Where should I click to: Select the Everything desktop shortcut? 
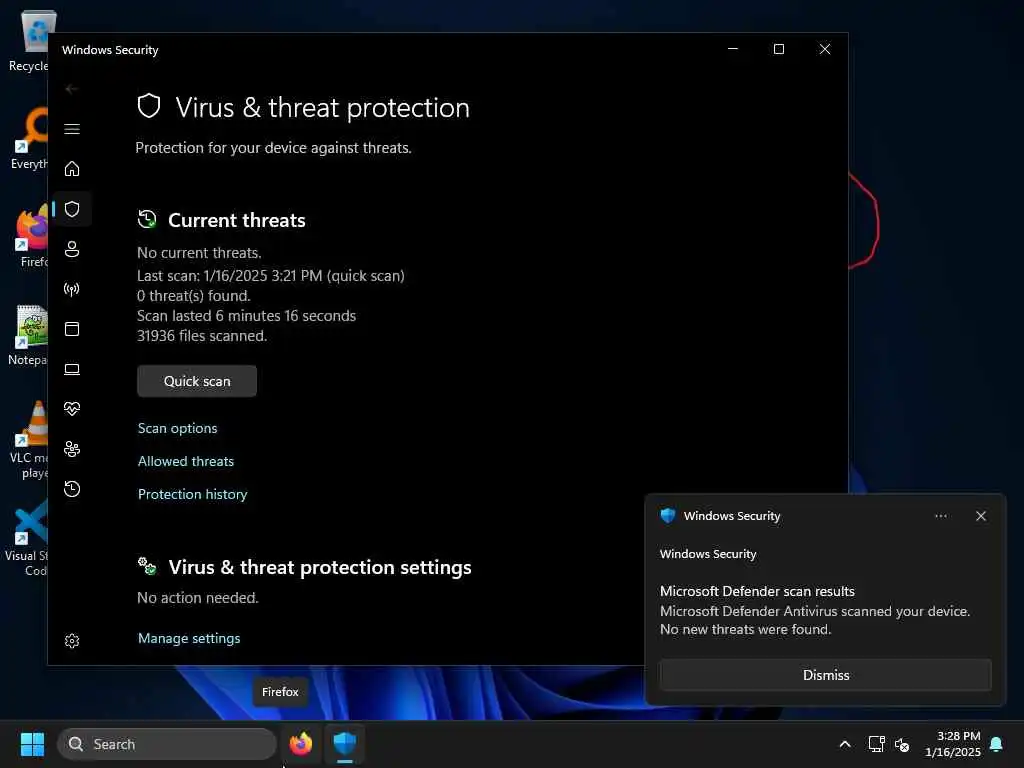tap(29, 138)
